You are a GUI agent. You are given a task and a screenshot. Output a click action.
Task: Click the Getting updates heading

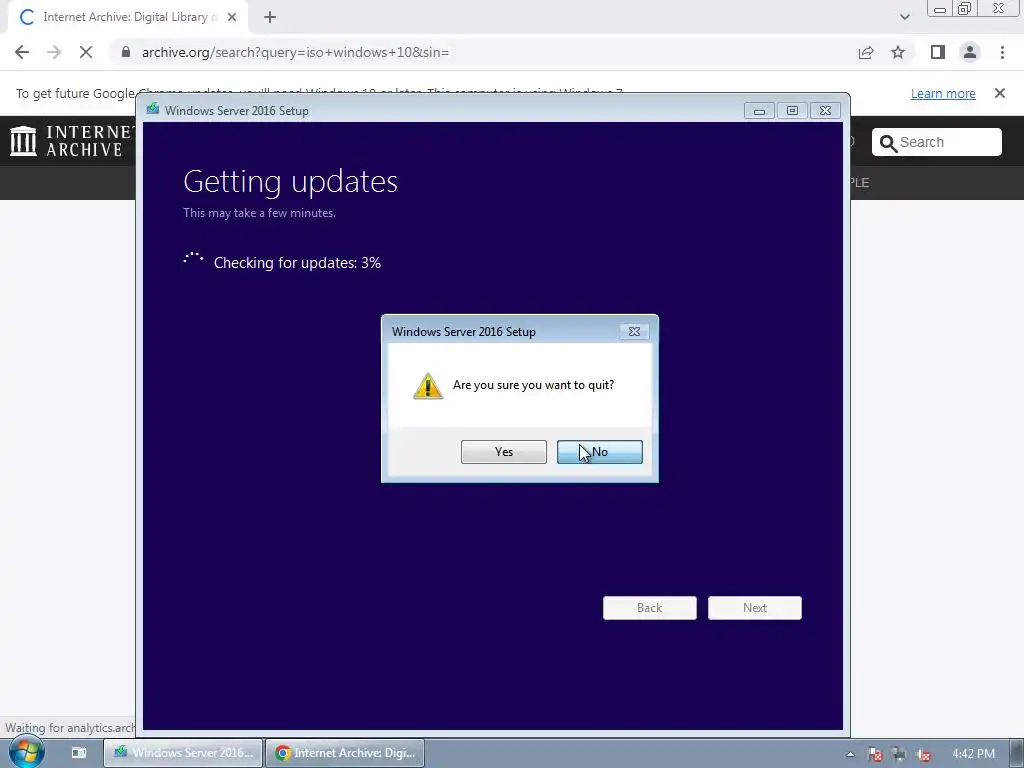coord(290,182)
